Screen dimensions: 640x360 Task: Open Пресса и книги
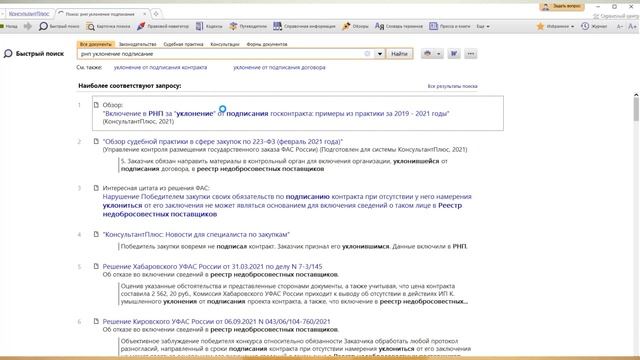click(449, 27)
